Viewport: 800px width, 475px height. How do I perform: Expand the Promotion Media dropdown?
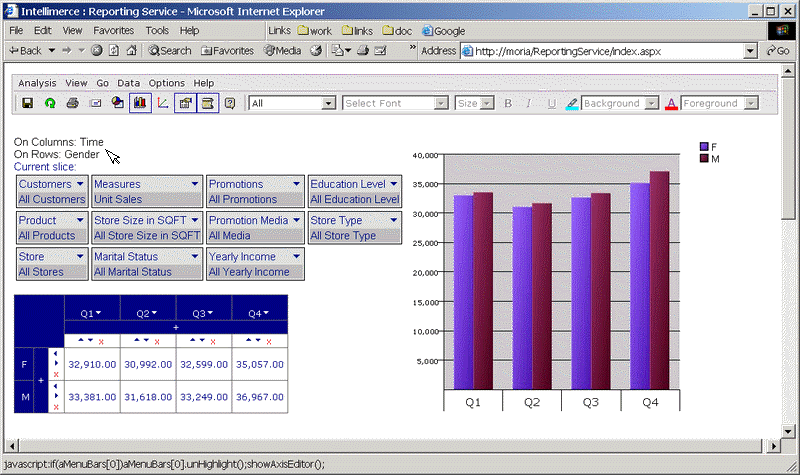[x=296, y=220]
